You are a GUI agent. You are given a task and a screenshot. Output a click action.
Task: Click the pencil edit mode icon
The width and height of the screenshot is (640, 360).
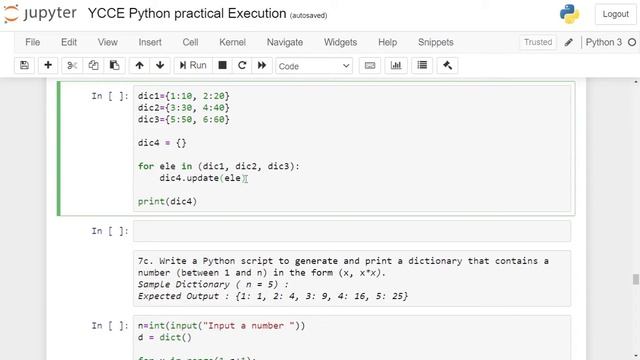[x=569, y=42]
